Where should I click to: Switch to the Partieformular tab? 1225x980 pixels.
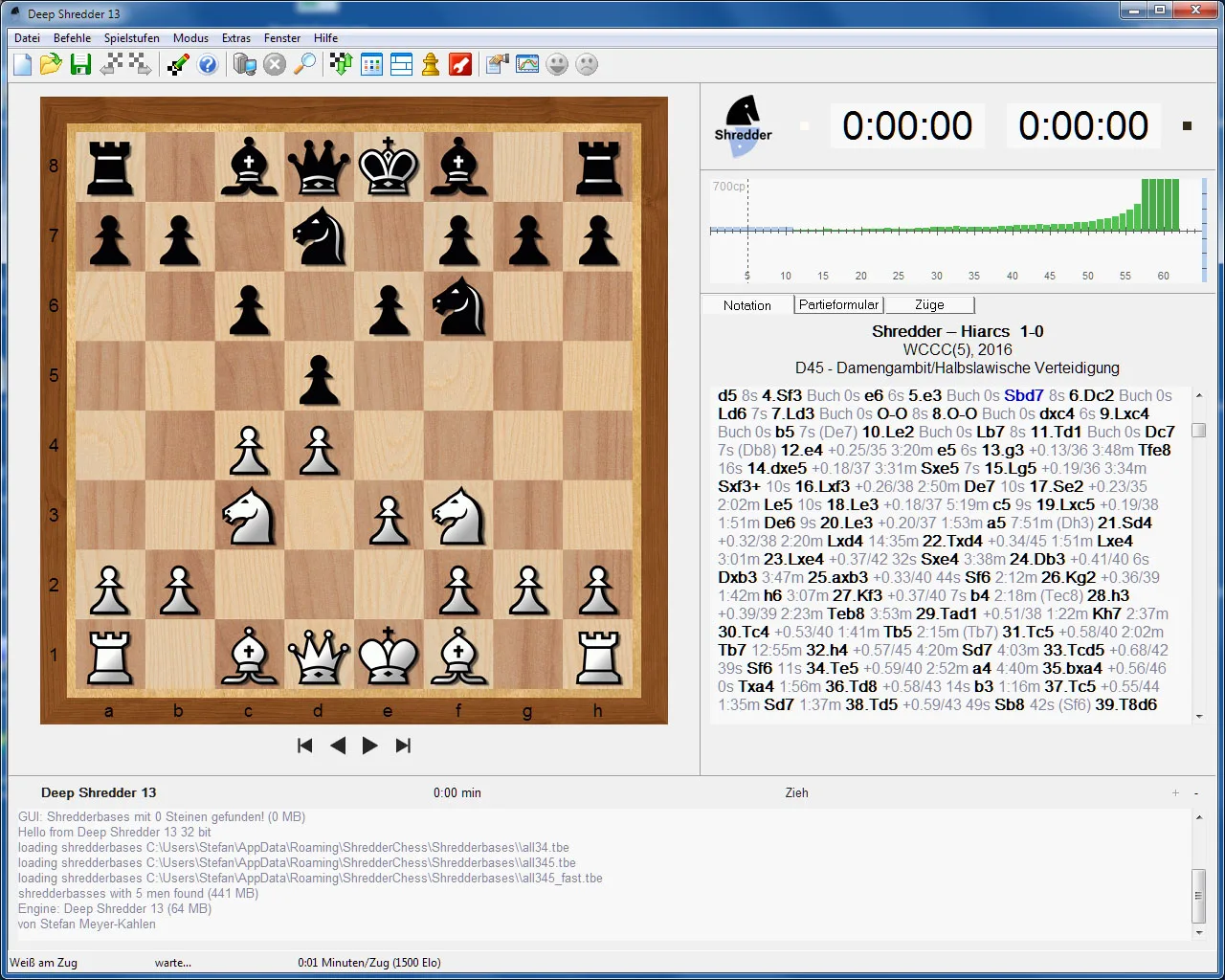[x=839, y=304]
